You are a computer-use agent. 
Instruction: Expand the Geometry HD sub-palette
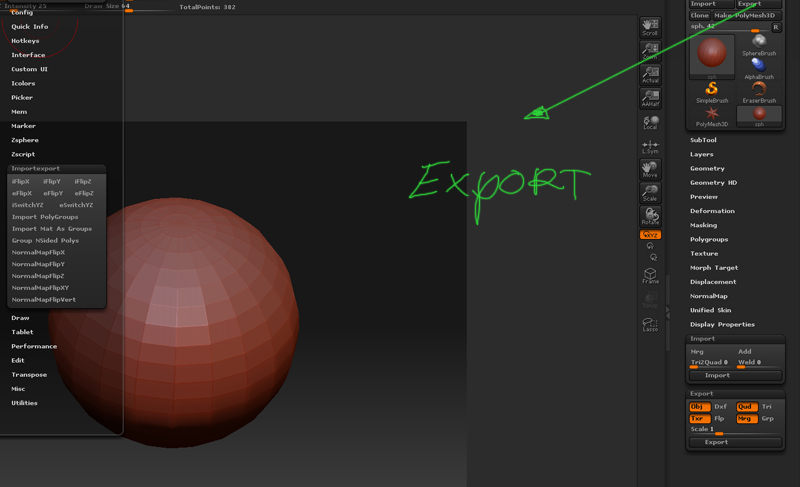(x=713, y=183)
